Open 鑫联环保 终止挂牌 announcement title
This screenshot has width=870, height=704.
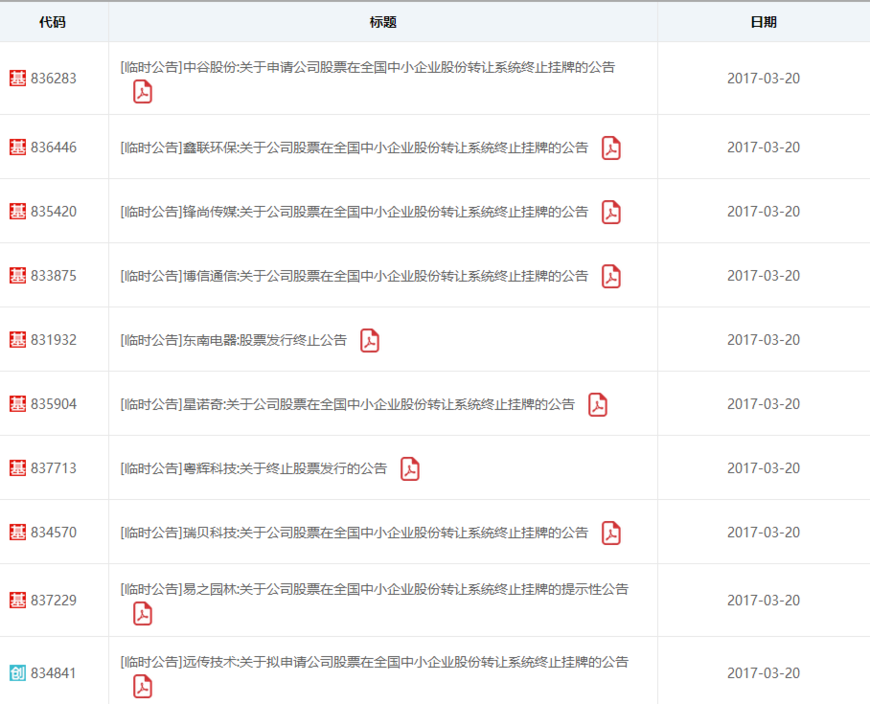(x=354, y=148)
